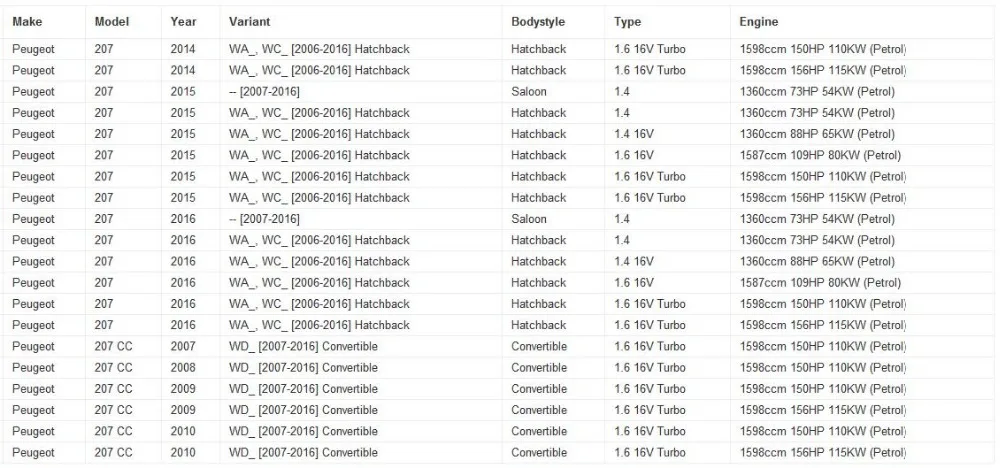Select the 2014 row with 156HP 115KW engine
Viewport: 1000px width, 468px height.
[500, 70]
